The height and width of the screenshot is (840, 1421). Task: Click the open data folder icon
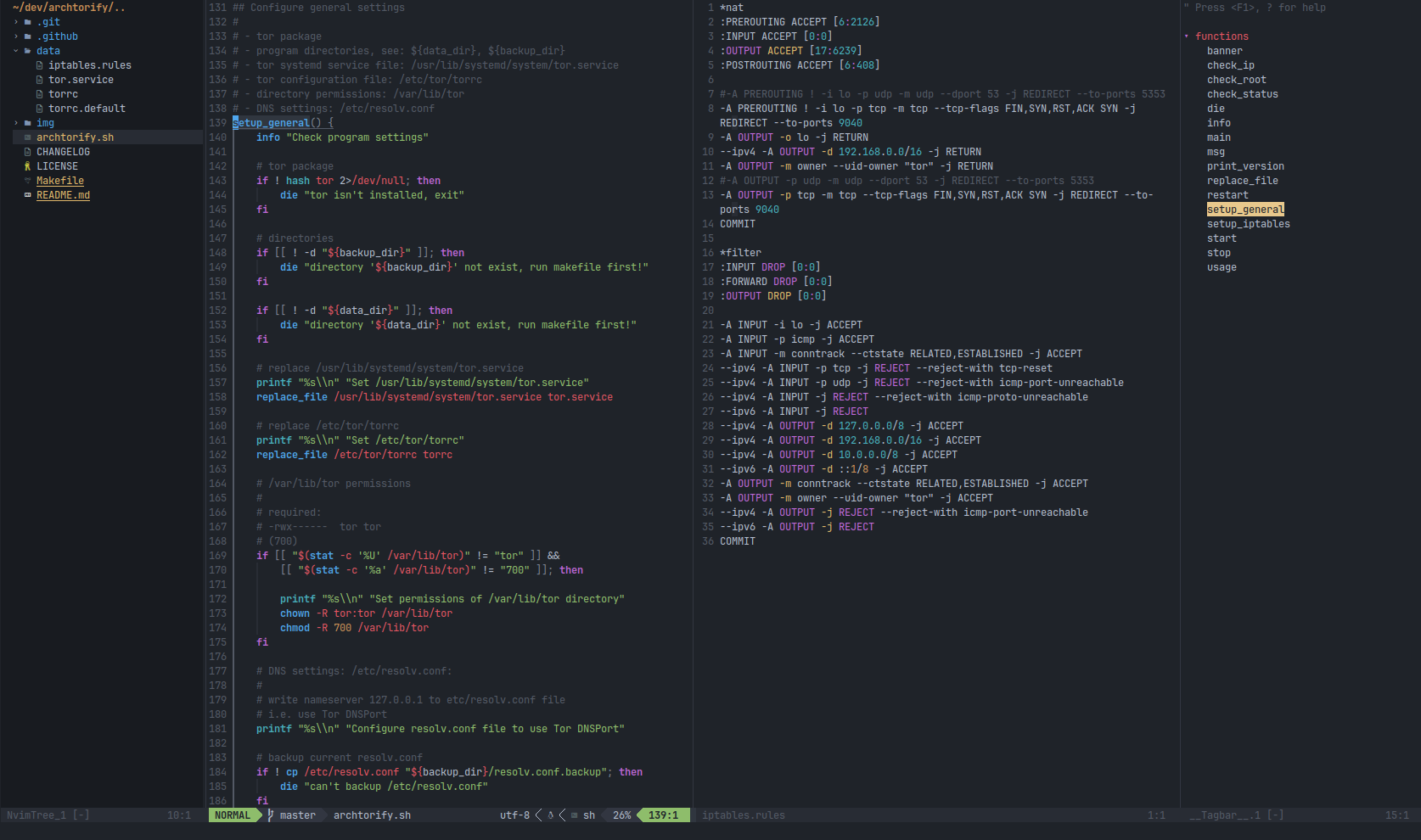28,51
